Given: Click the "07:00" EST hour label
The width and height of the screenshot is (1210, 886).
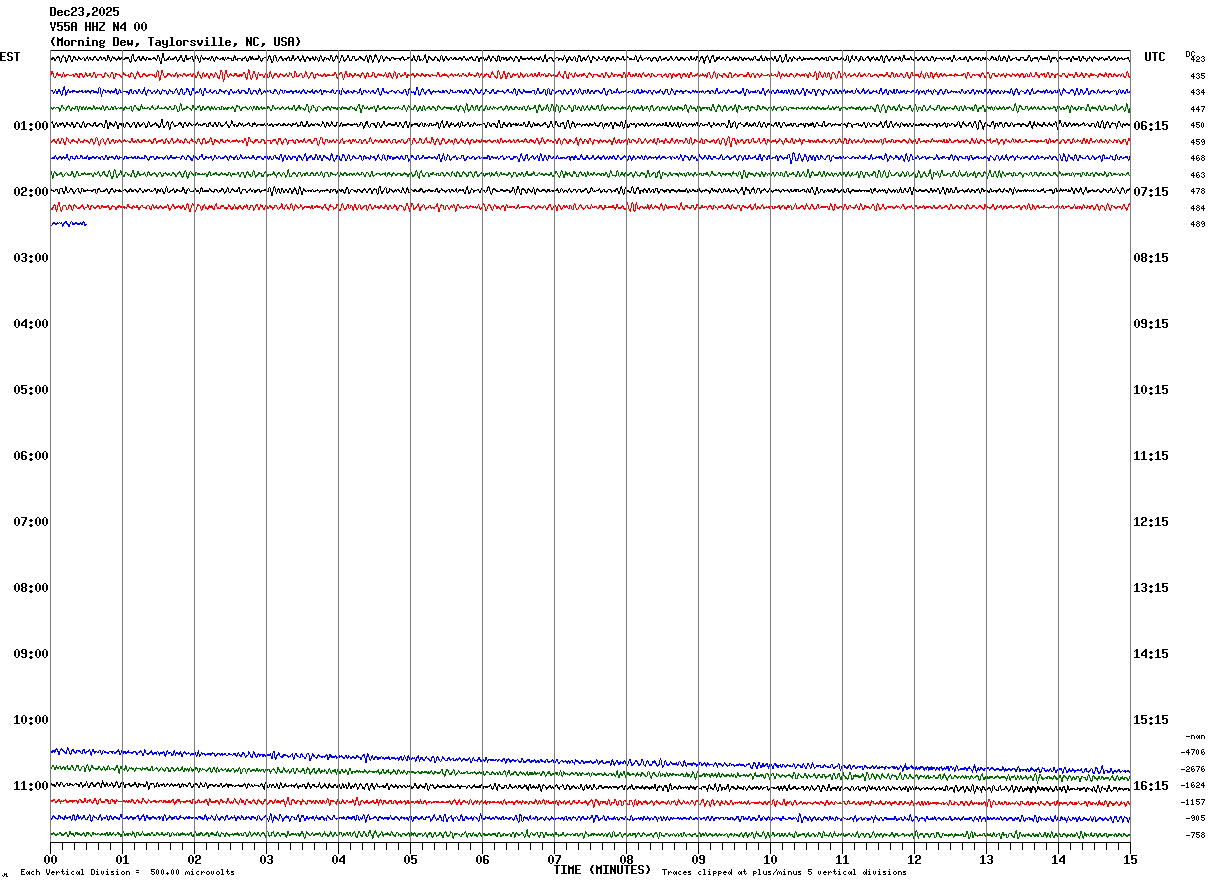Looking at the screenshot, I should 31,522.
